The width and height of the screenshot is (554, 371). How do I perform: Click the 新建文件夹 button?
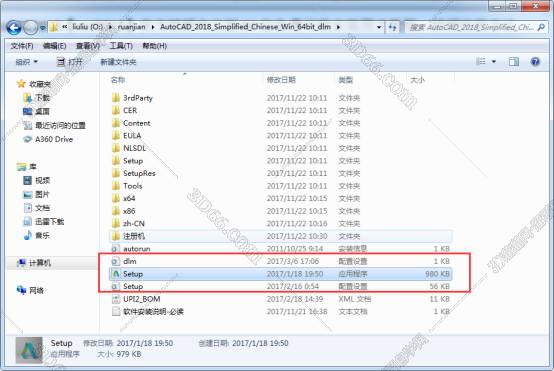(x=118, y=62)
